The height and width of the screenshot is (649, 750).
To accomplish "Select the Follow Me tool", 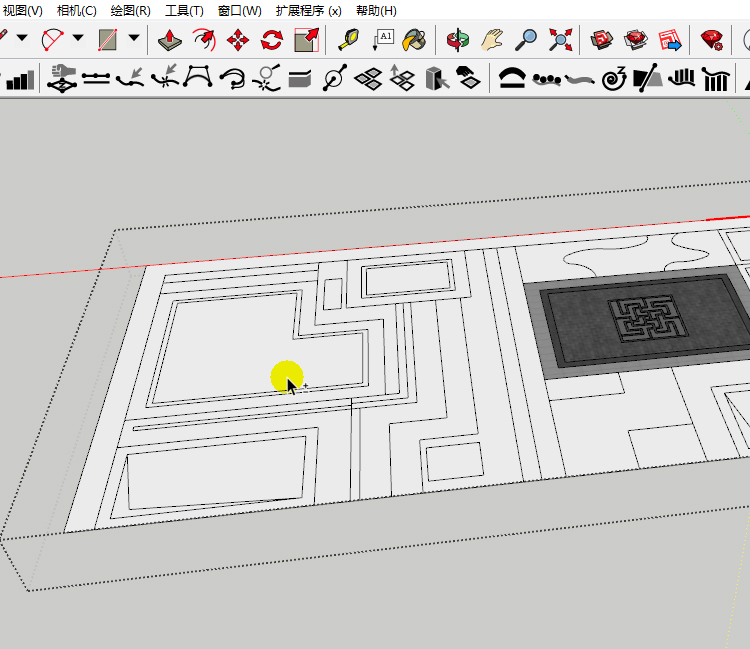I will pyautogui.click(x=204, y=40).
